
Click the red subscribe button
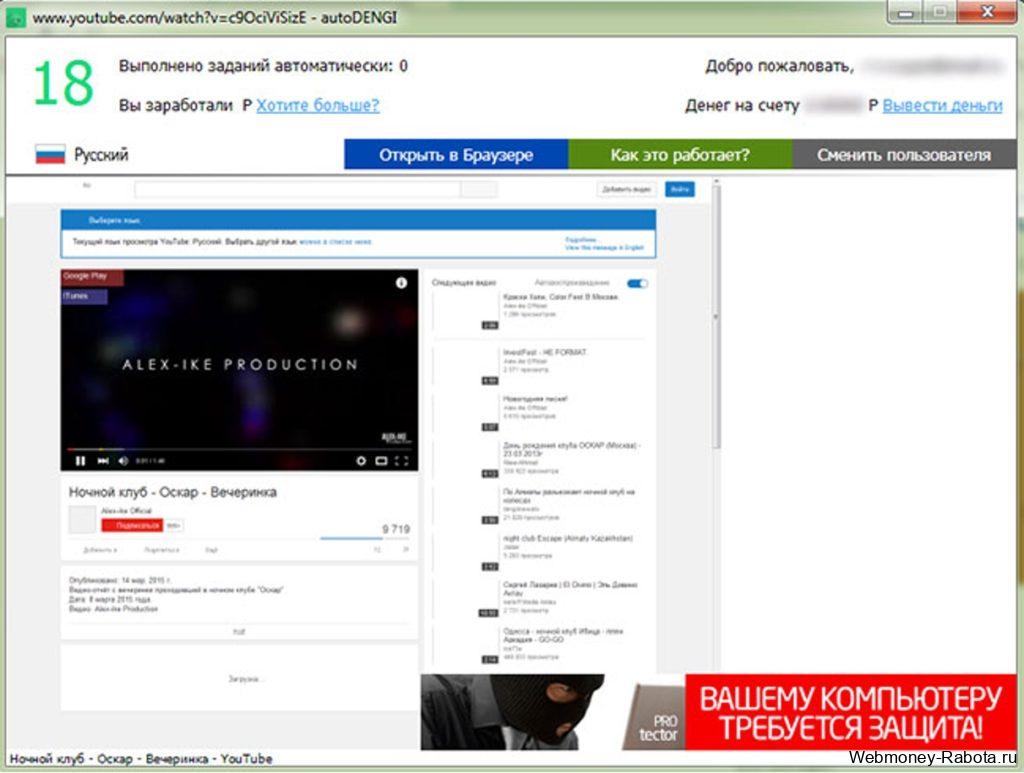click(x=132, y=526)
